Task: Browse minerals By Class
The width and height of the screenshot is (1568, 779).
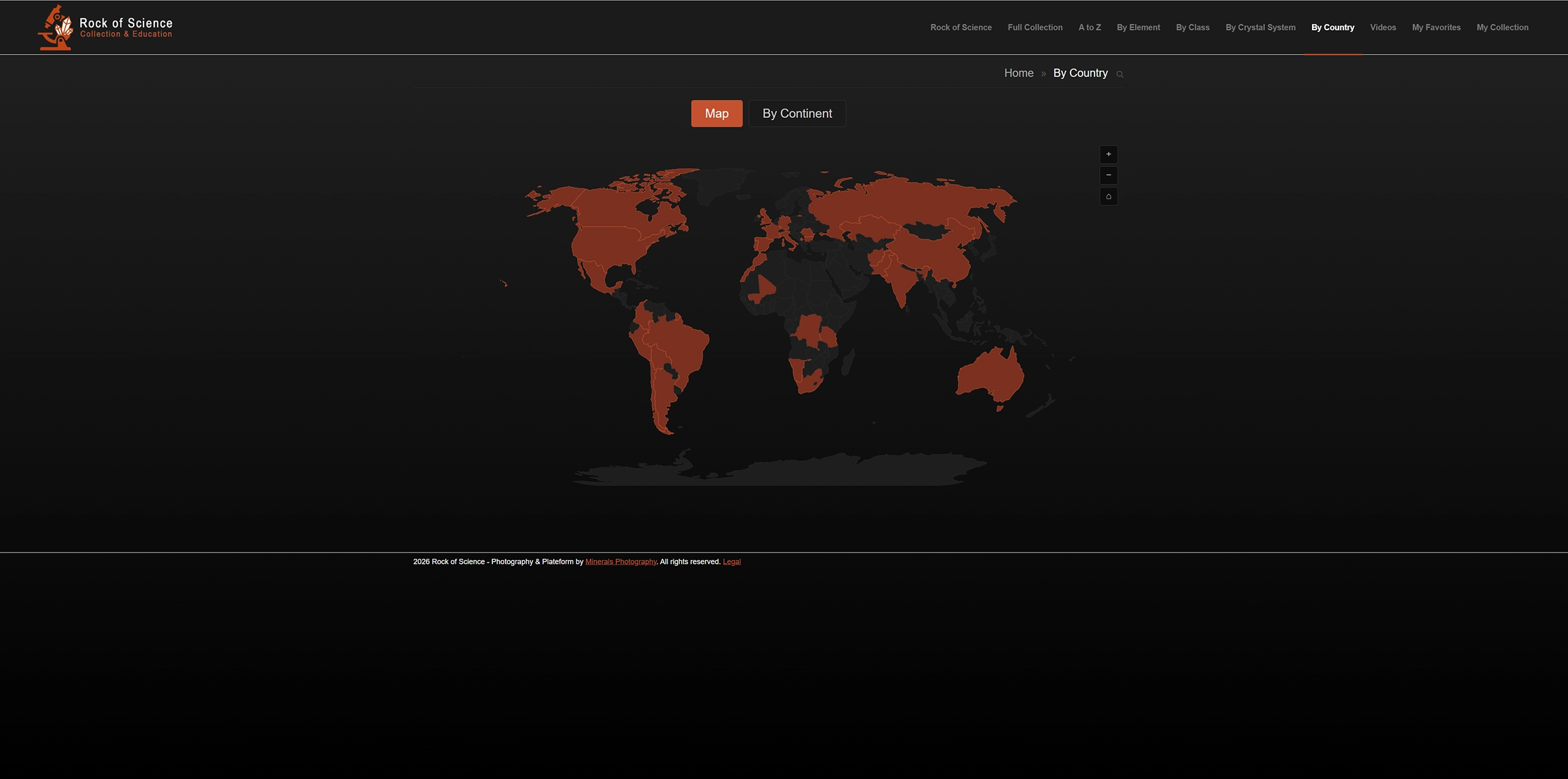Action: point(1192,28)
